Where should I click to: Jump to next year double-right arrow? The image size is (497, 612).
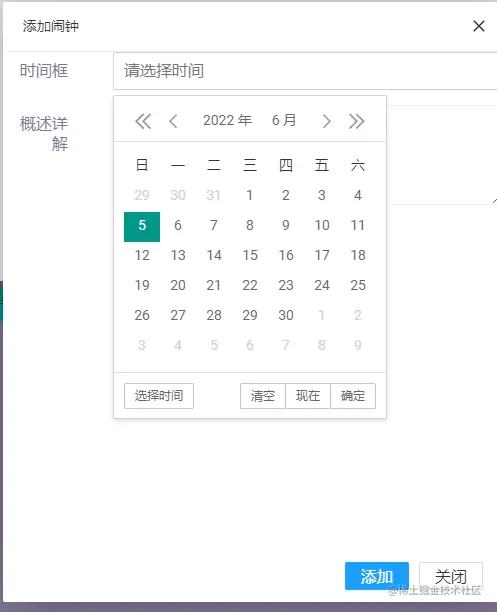tap(357, 121)
